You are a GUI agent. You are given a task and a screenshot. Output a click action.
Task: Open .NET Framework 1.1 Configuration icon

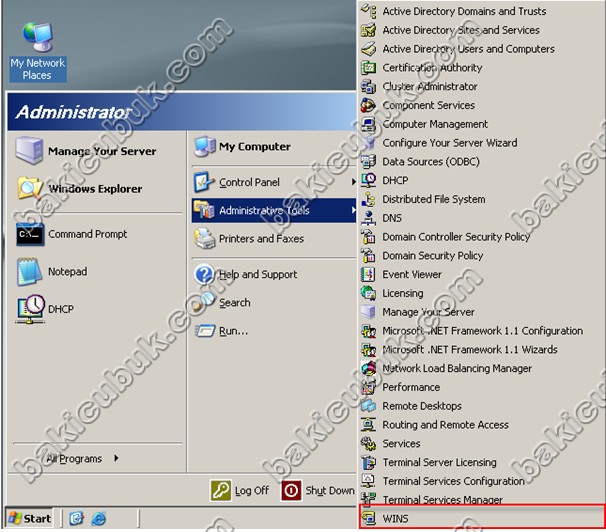pos(369,331)
